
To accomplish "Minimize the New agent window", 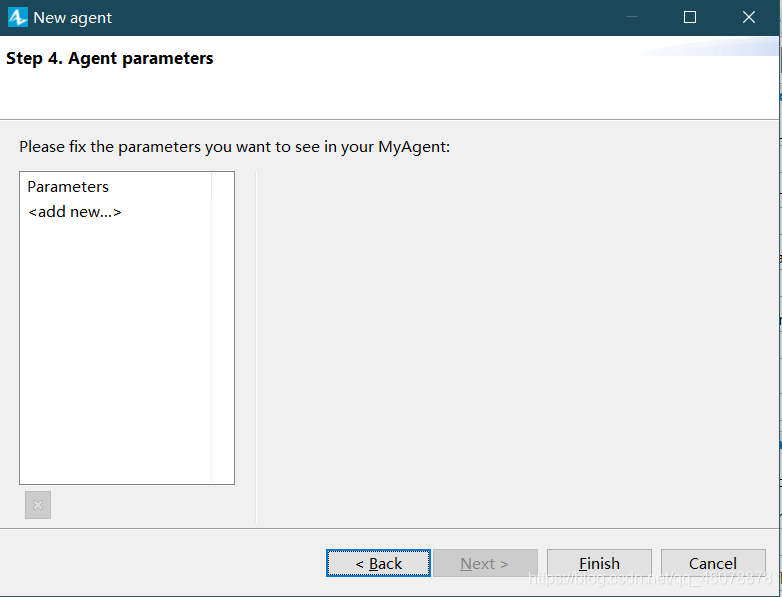I will click(632, 17).
